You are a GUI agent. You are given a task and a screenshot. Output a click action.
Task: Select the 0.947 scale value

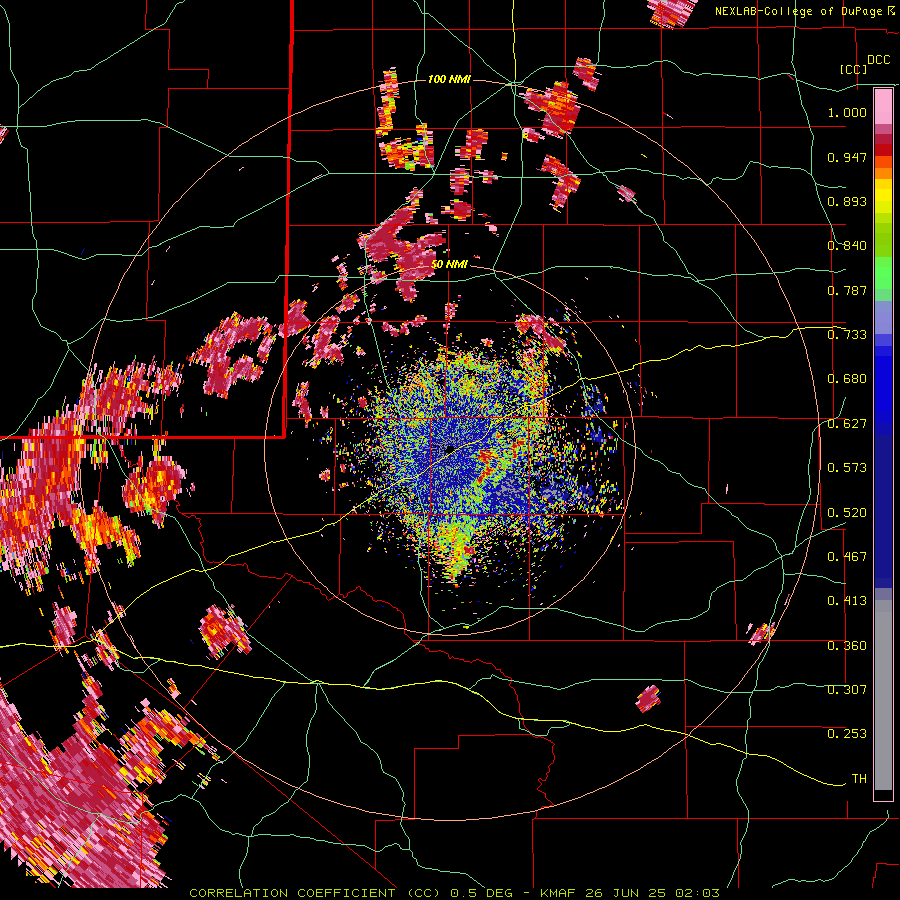click(x=847, y=157)
